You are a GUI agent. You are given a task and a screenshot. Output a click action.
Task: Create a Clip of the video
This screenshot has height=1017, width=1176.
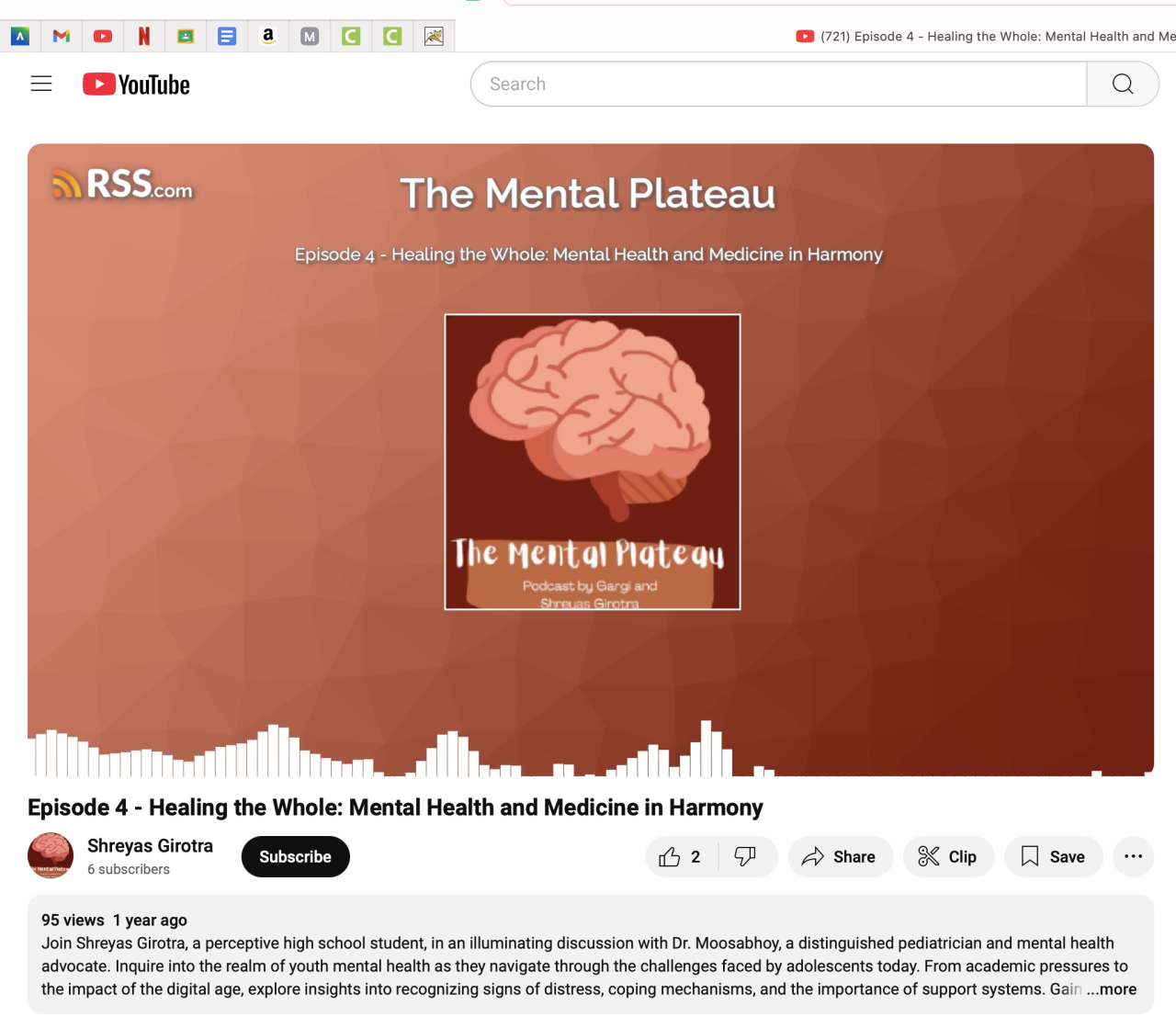[948, 857]
